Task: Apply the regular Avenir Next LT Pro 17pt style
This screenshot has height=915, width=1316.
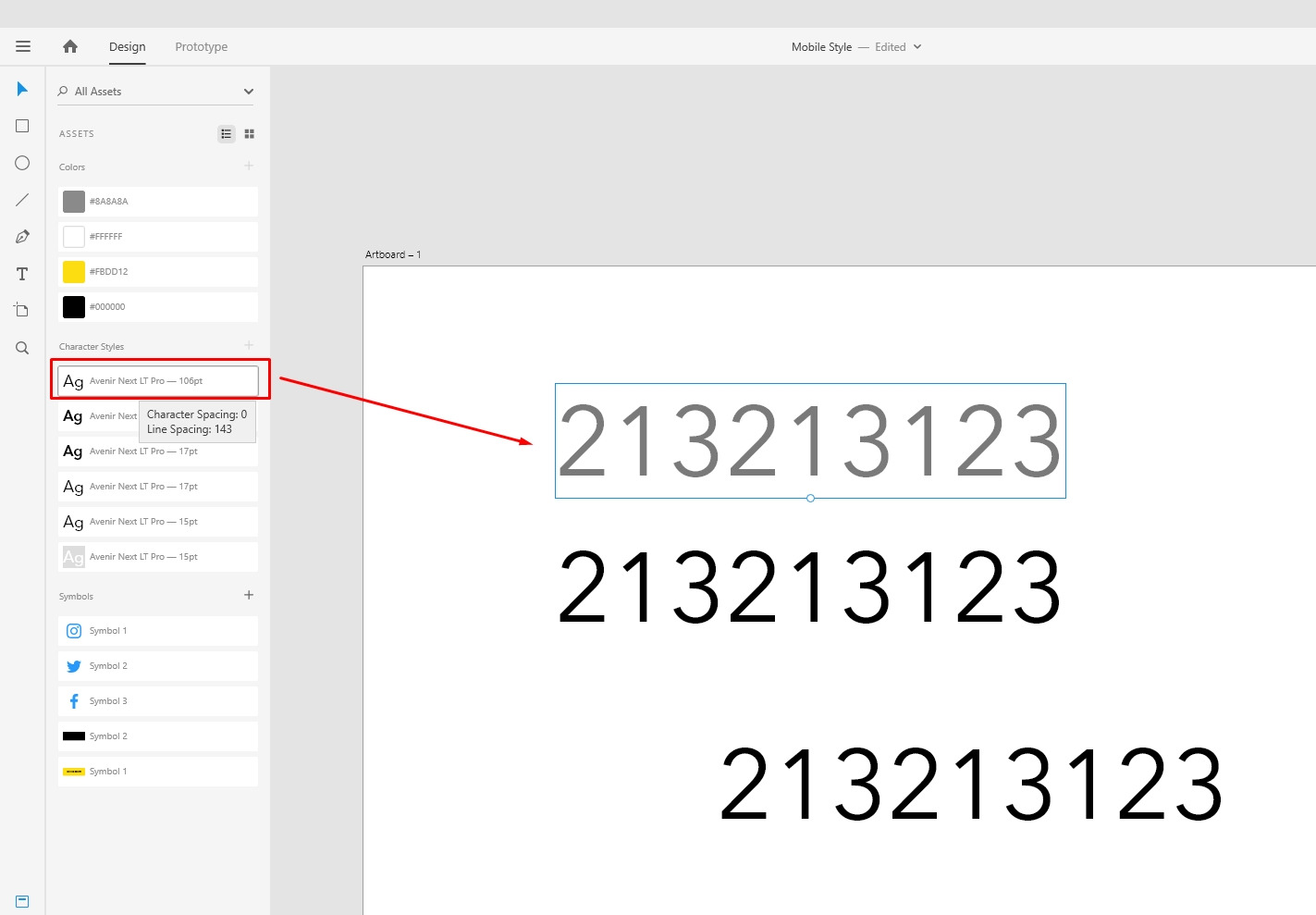Action: (158, 486)
